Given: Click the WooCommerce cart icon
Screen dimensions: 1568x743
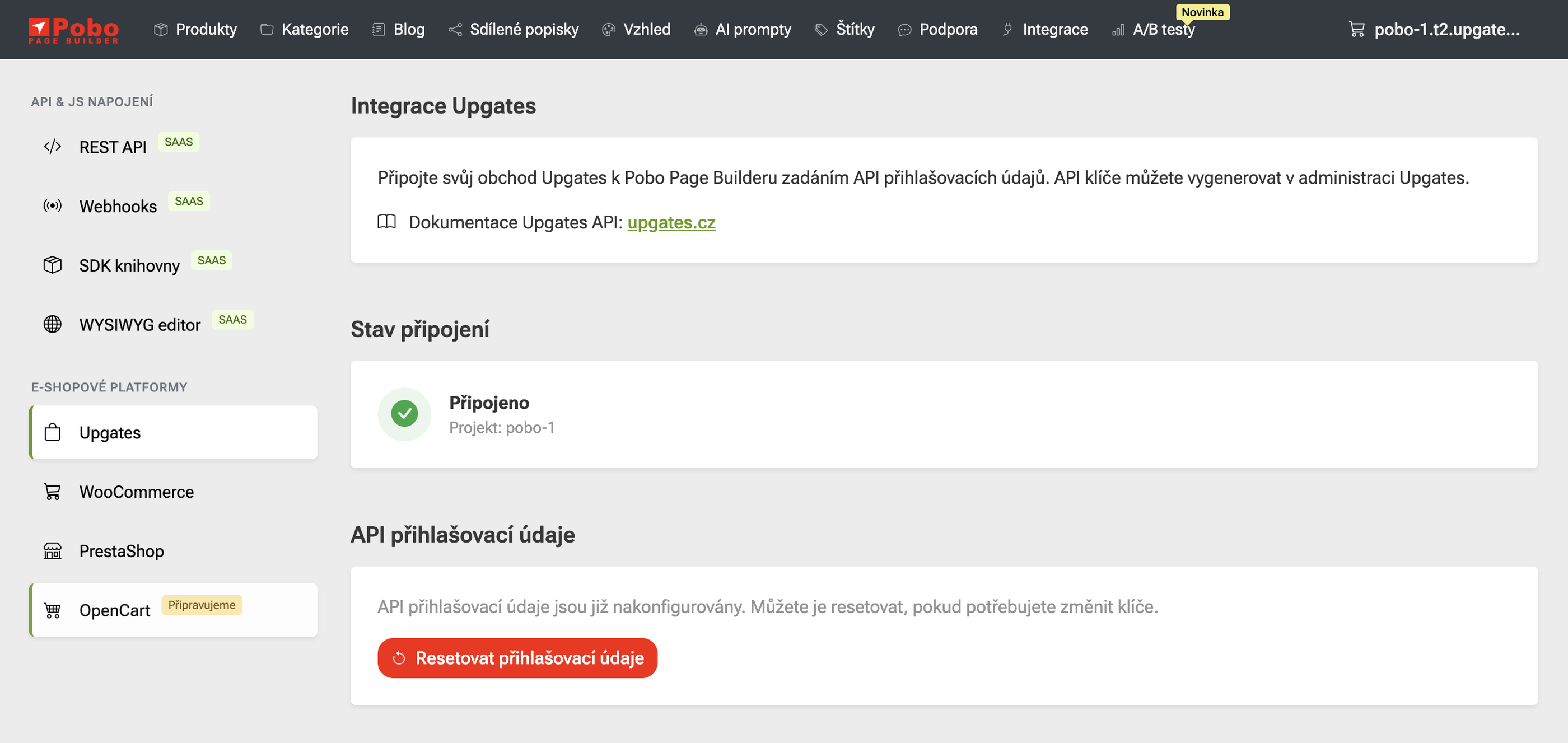Looking at the screenshot, I should [52, 492].
